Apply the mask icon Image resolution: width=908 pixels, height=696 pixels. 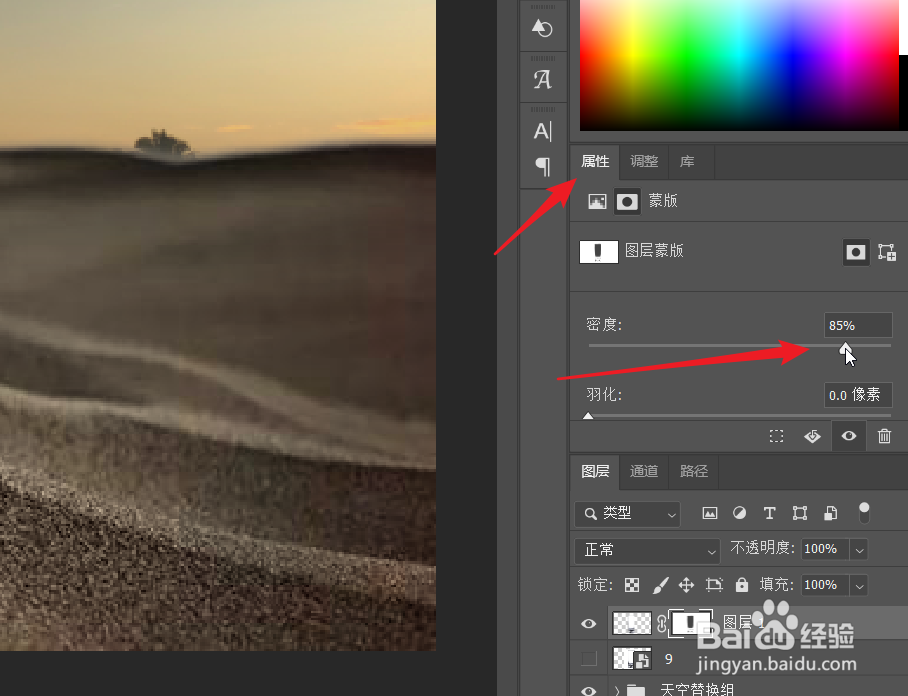tap(812, 436)
